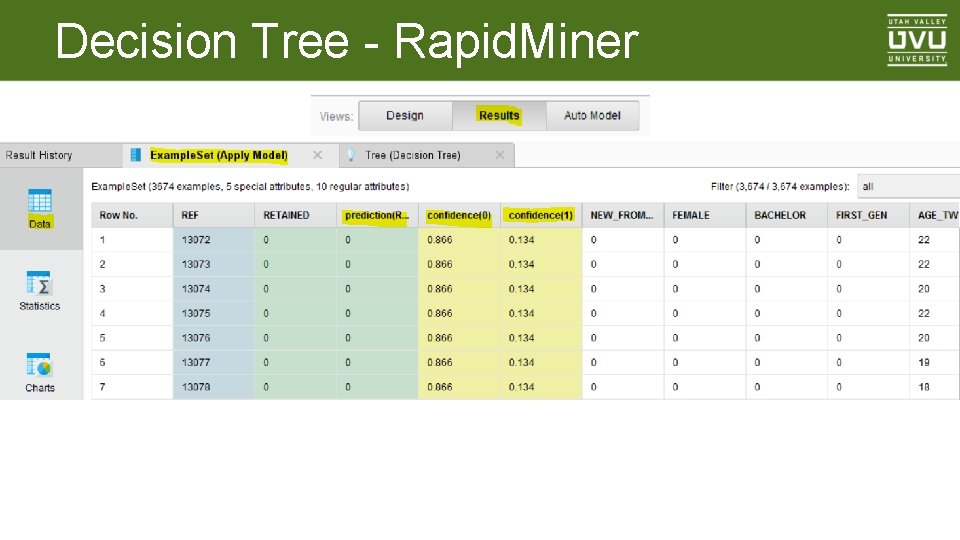Image resolution: width=960 pixels, height=540 pixels.
Task: Click confidence(0) value 0.866 in row 4
Action: [x=459, y=313]
